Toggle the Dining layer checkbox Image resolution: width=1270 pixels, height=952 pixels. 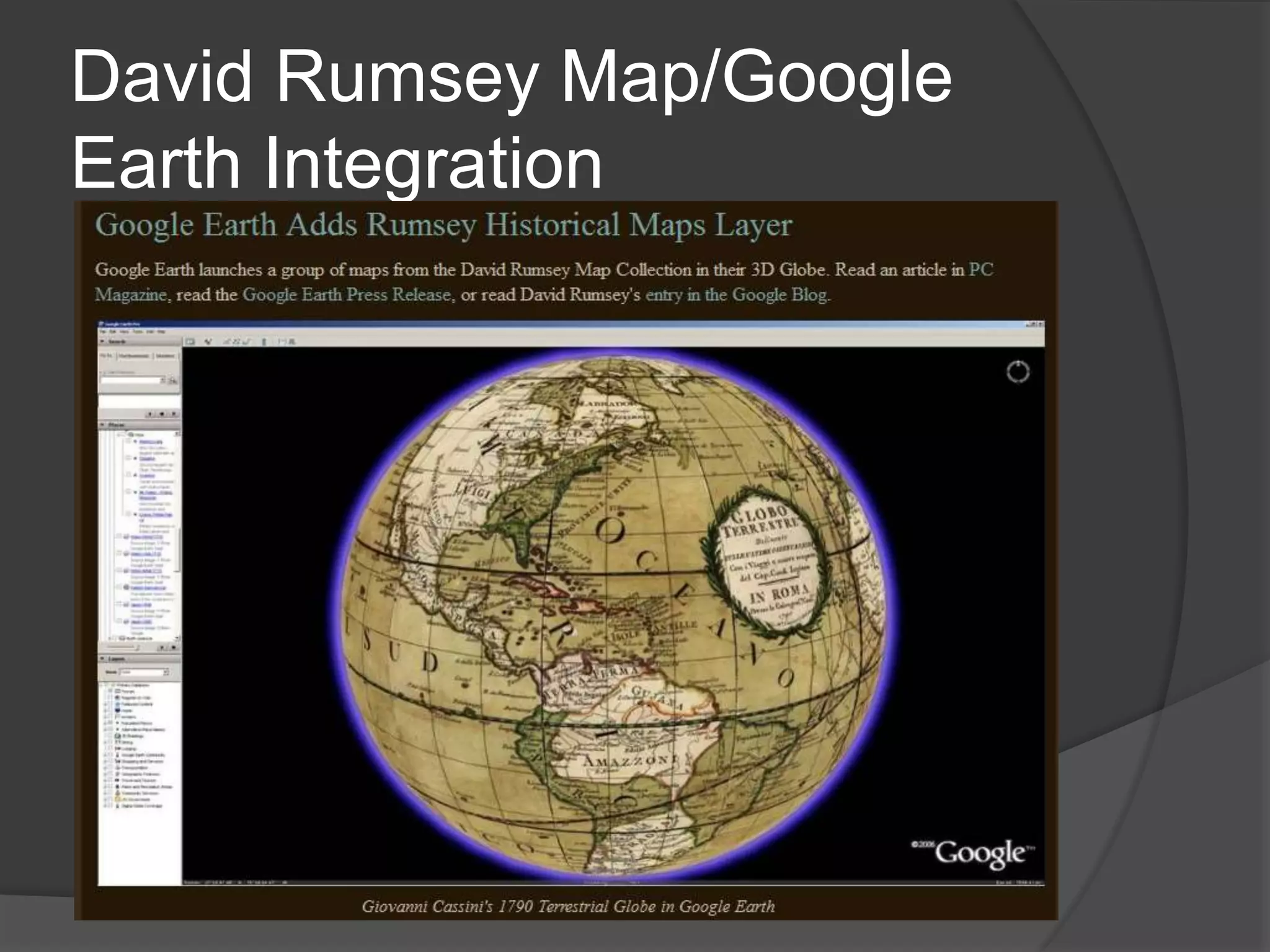click(x=110, y=742)
